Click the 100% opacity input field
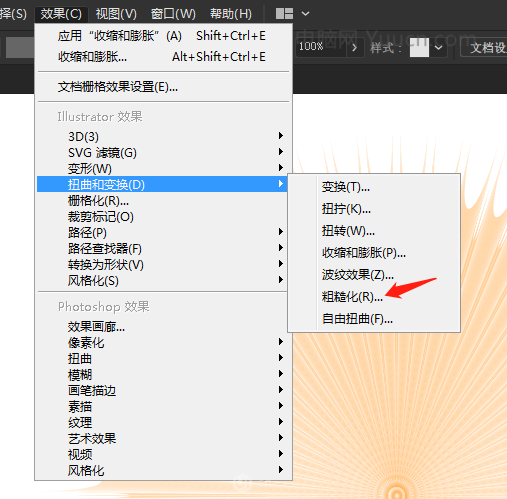 (320, 47)
